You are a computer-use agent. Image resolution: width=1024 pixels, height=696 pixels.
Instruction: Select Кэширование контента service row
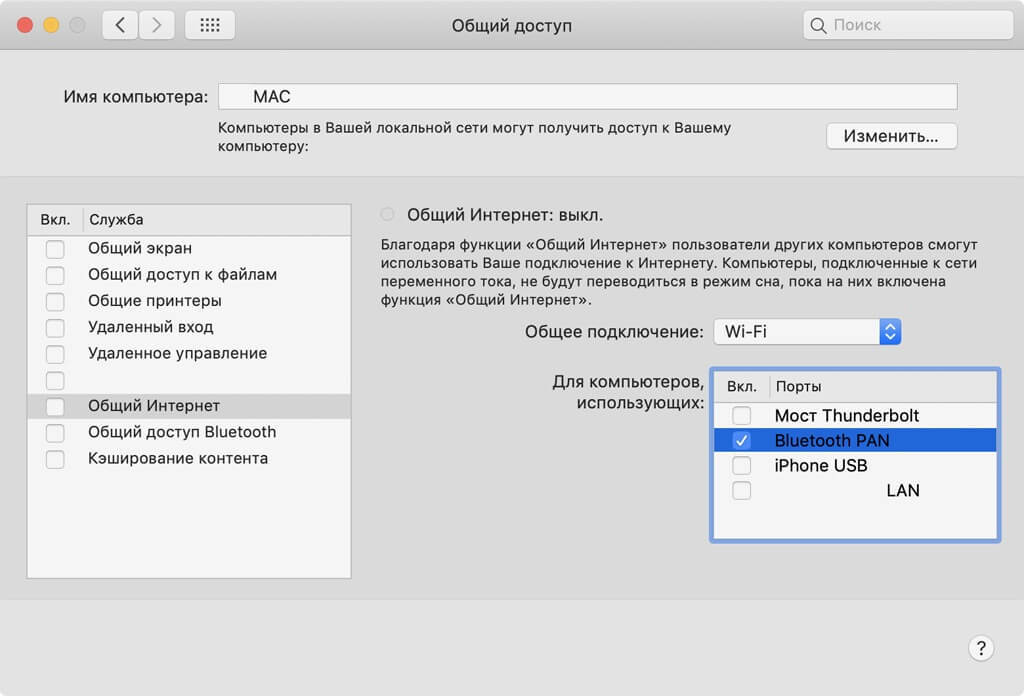coord(177,459)
